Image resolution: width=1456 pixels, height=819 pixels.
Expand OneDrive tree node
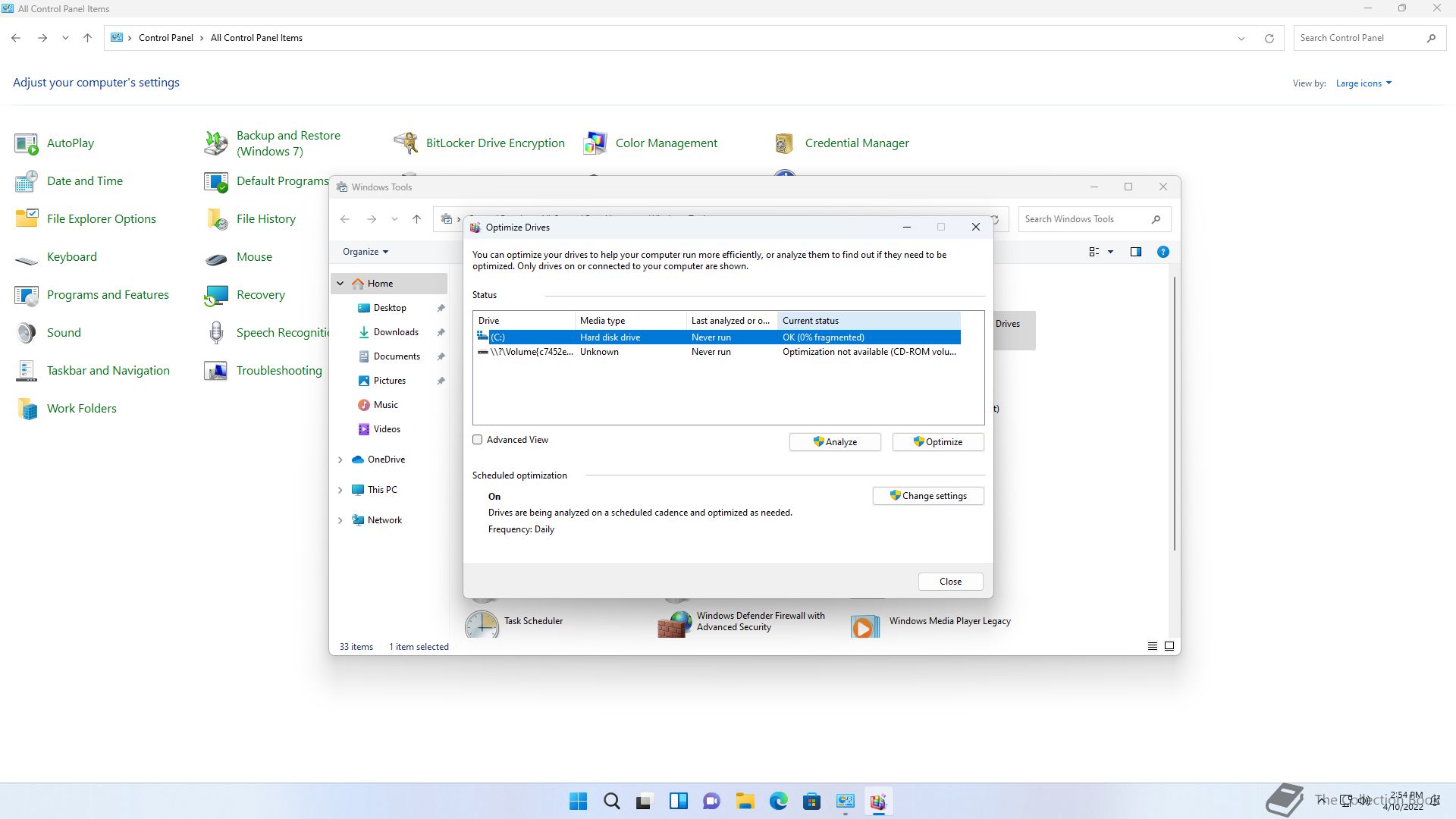(x=340, y=460)
